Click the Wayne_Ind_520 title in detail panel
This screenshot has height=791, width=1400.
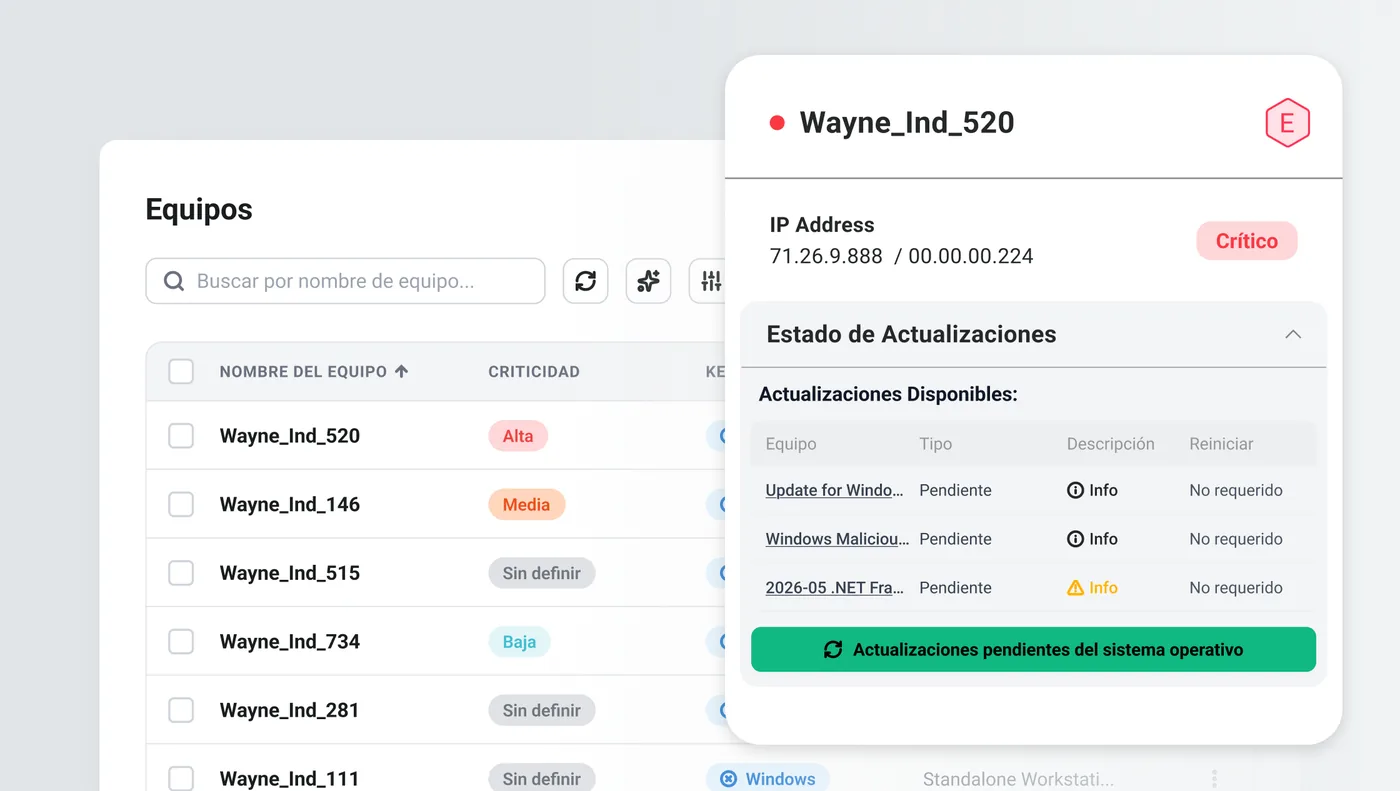907,123
